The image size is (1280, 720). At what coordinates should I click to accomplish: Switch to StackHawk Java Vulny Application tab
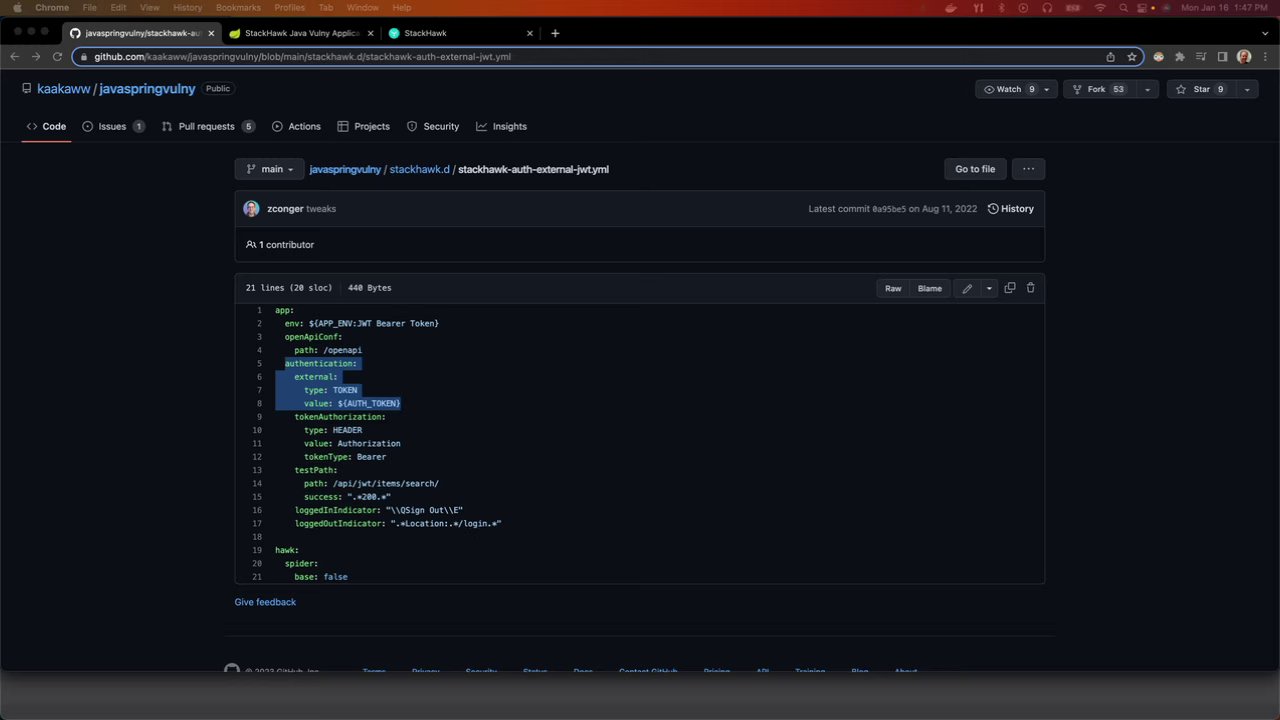300,33
